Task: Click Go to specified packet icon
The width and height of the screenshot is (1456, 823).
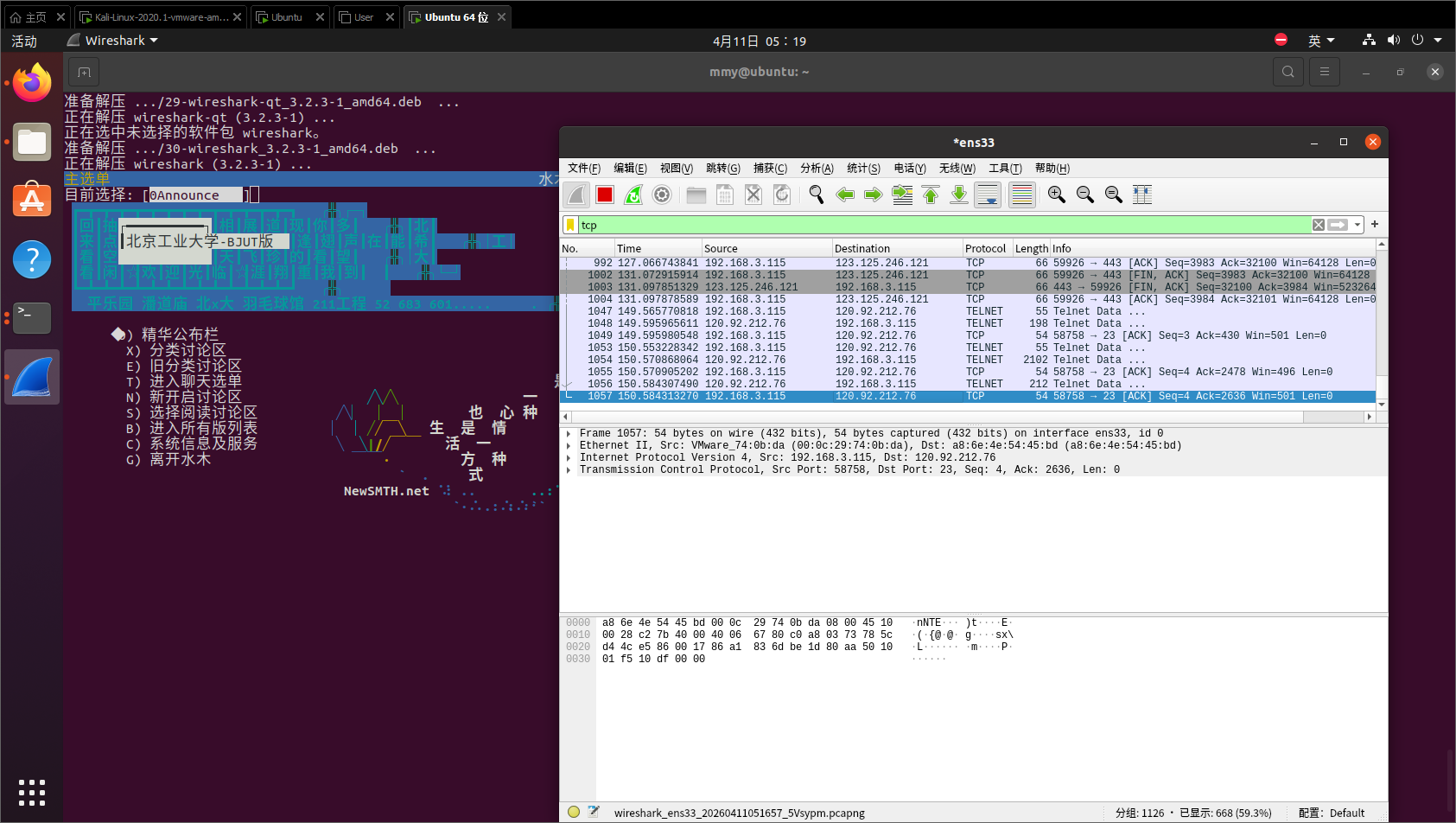Action: pos(902,195)
